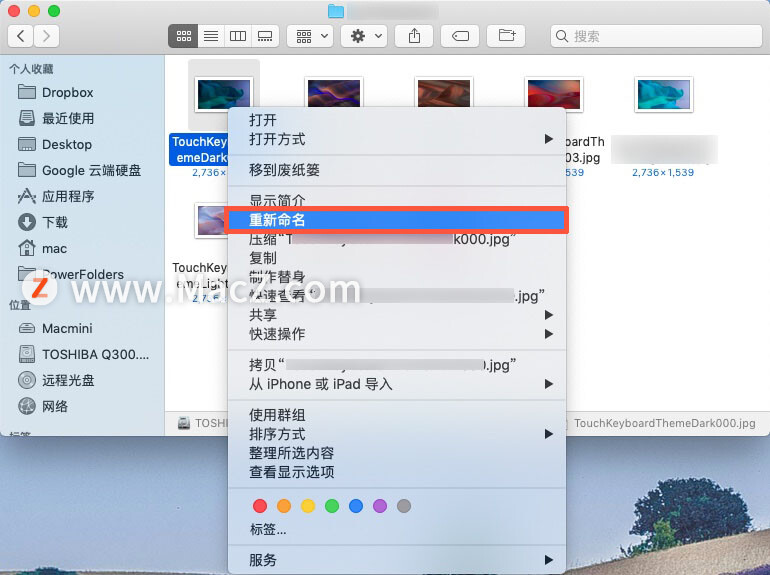Choose 标签… in the context menu

[397, 529]
